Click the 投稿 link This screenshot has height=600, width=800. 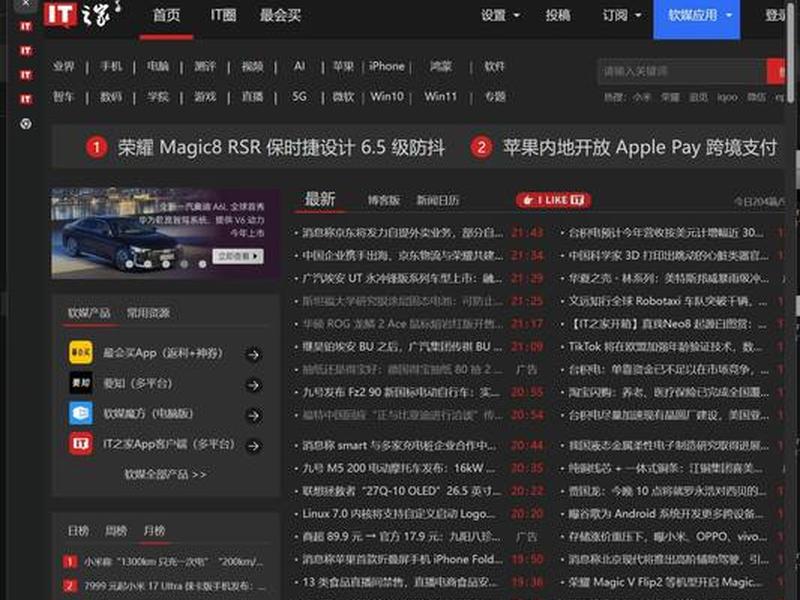tap(558, 15)
